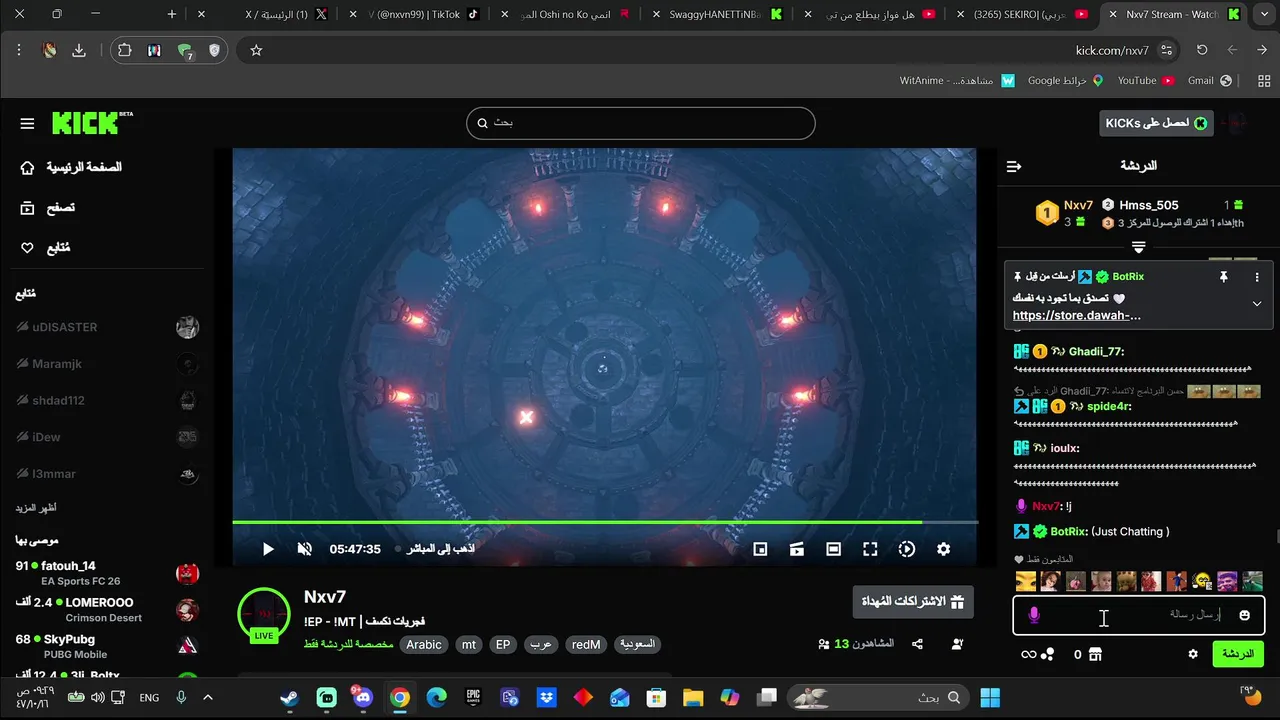
Task: Share the Nxv7 stream
Action: tap(918, 644)
